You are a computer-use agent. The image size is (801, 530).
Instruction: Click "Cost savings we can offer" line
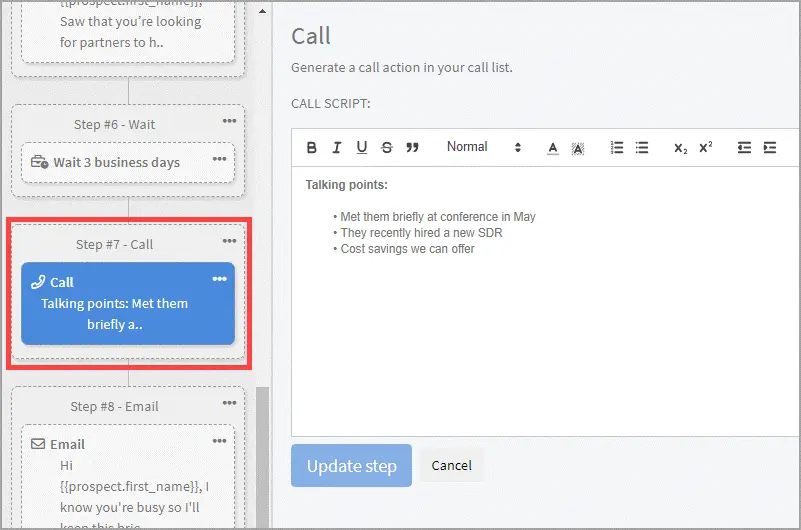coord(408,249)
